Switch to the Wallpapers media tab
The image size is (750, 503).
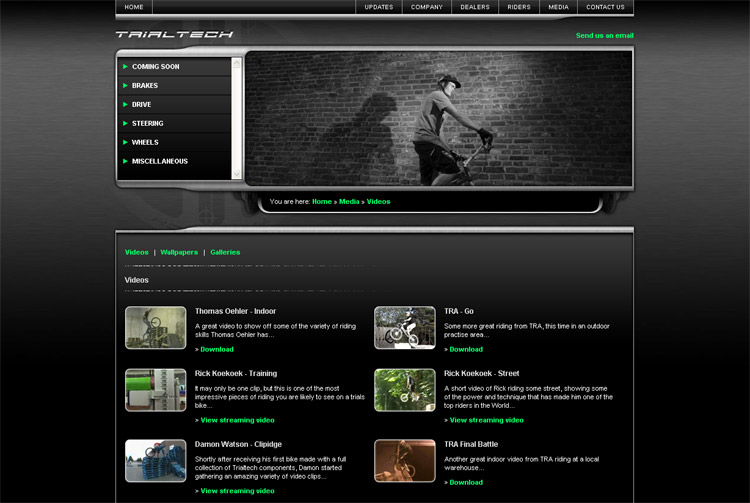tap(179, 252)
